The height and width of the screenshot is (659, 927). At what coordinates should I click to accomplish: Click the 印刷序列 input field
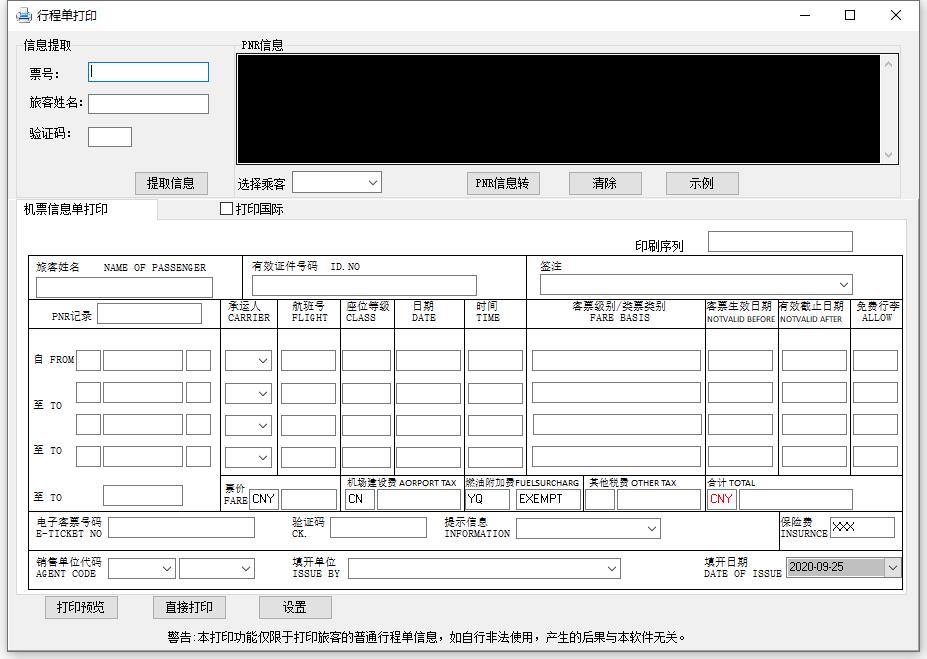(x=780, y=242)
